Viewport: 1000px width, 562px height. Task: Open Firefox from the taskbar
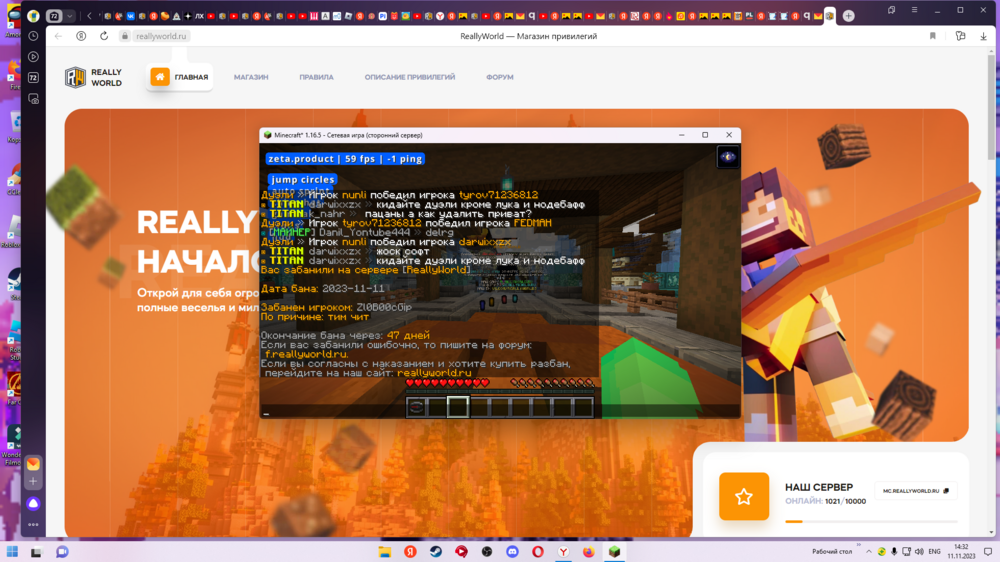click(x=589, y=552)
